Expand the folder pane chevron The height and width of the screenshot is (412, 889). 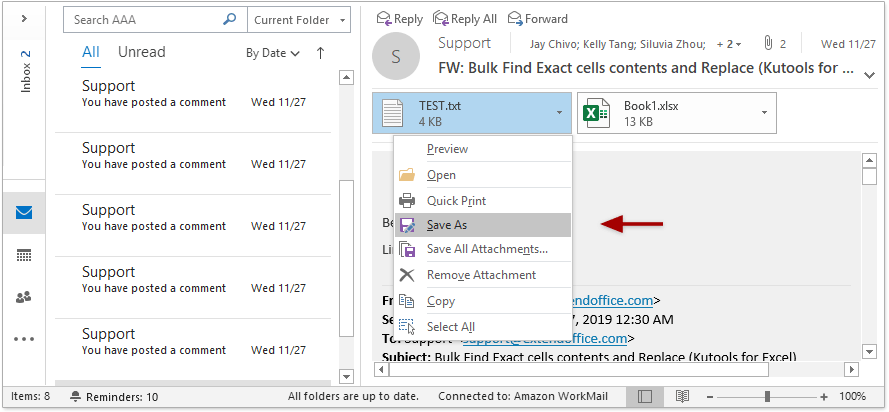tap(24, 18)
